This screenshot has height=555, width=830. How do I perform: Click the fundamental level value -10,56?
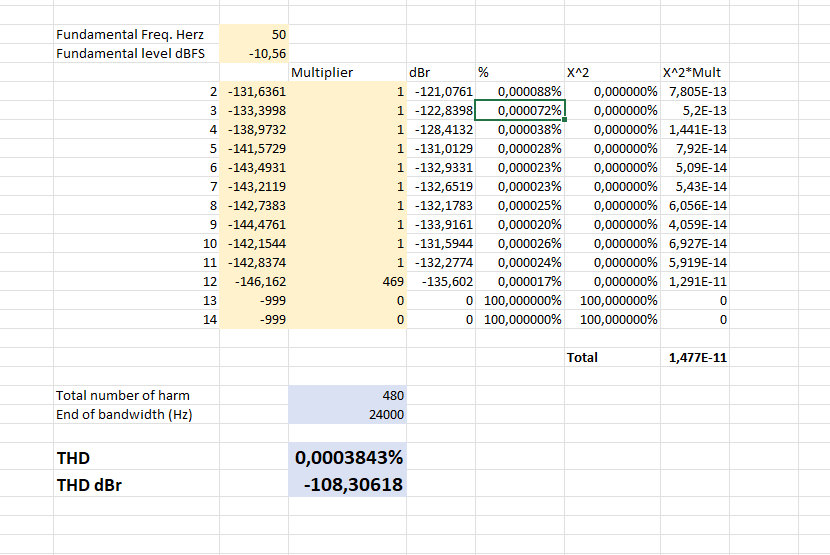coord(254,53)
